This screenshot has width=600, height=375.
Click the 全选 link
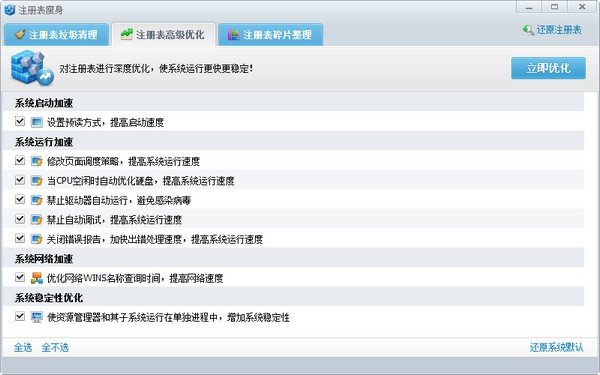23,347
